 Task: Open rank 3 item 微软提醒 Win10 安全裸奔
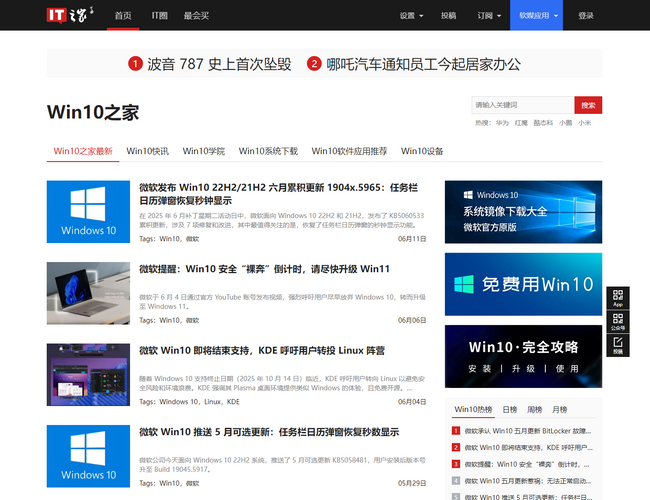click(527, 464)
